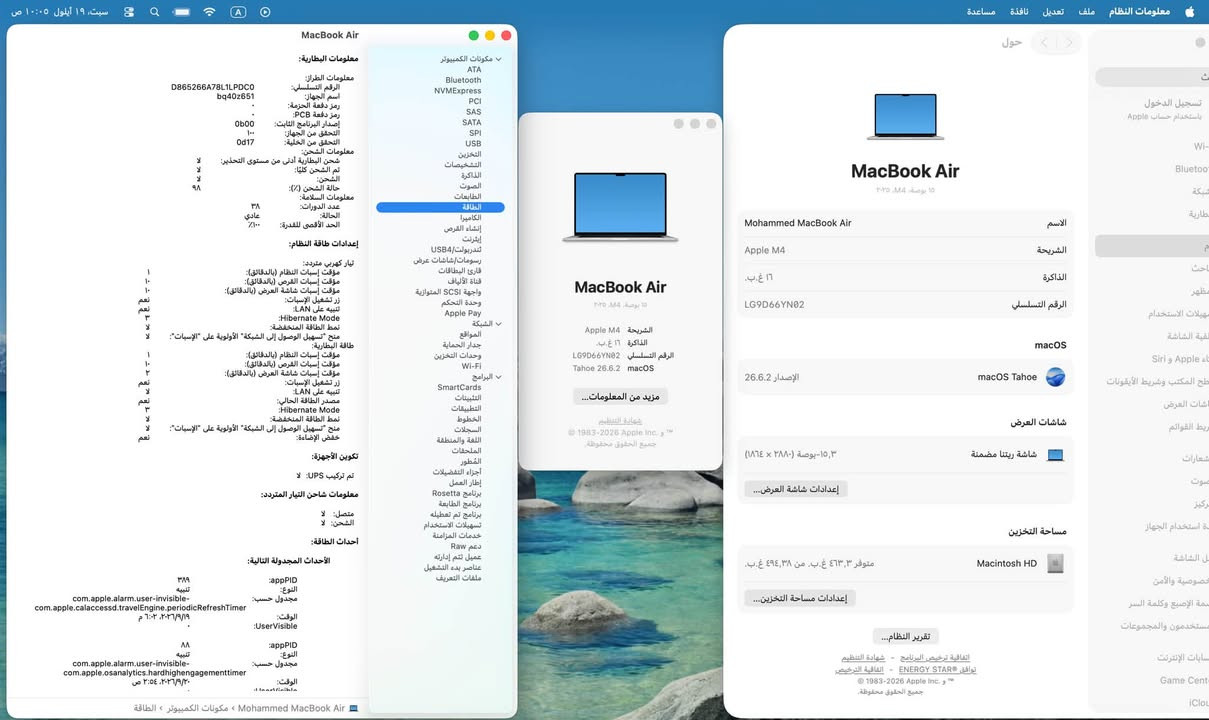
Task: Click the date and time in the menu bar
Action: [60, 12]
